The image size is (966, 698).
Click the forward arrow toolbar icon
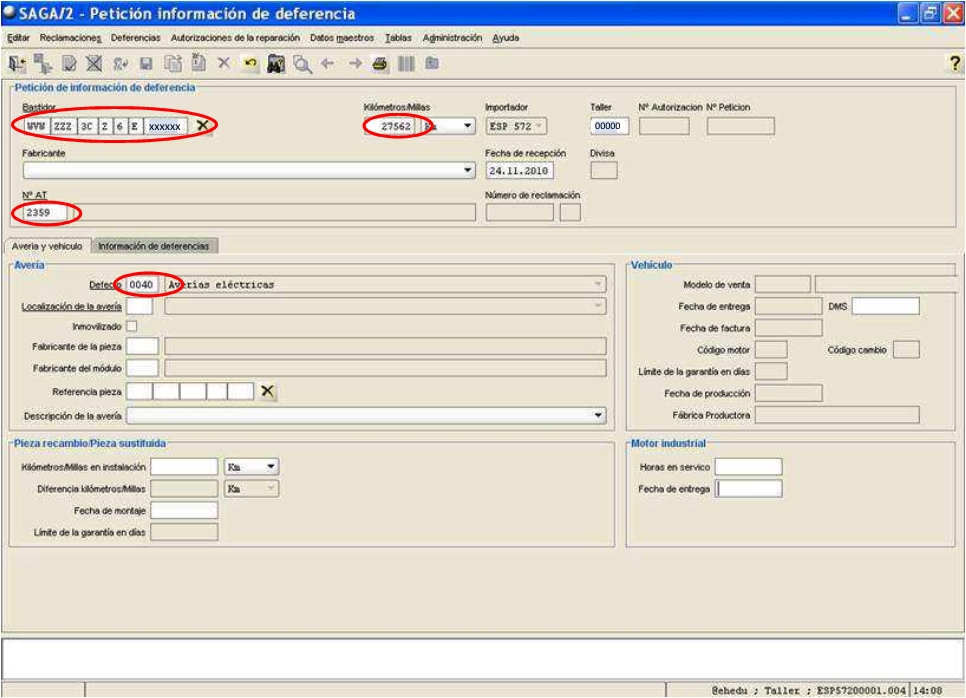pyautogui.click(x=355, y=63)
